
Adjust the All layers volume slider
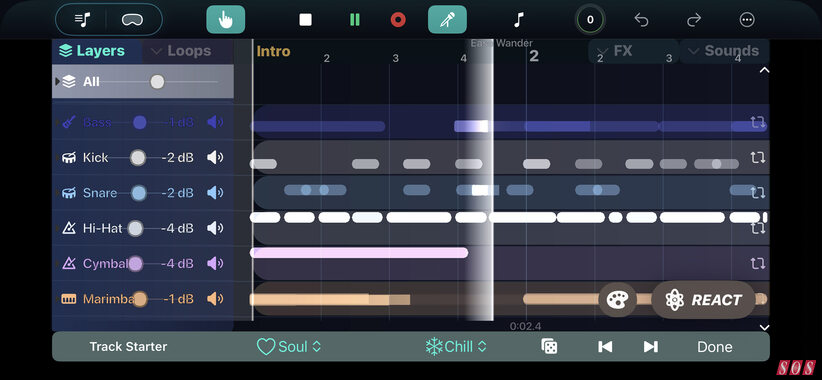point(157,81)
